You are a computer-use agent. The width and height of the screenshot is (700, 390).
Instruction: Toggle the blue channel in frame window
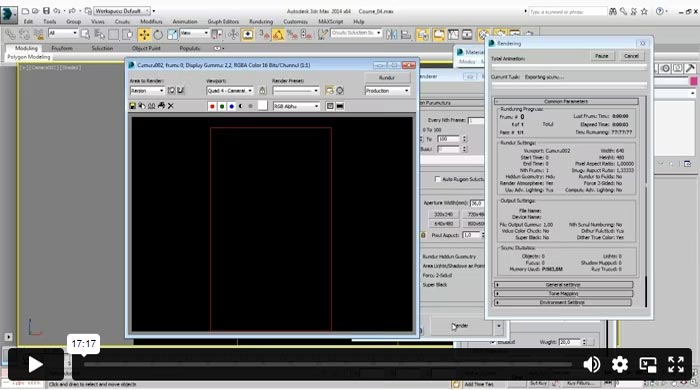(231, 106)
